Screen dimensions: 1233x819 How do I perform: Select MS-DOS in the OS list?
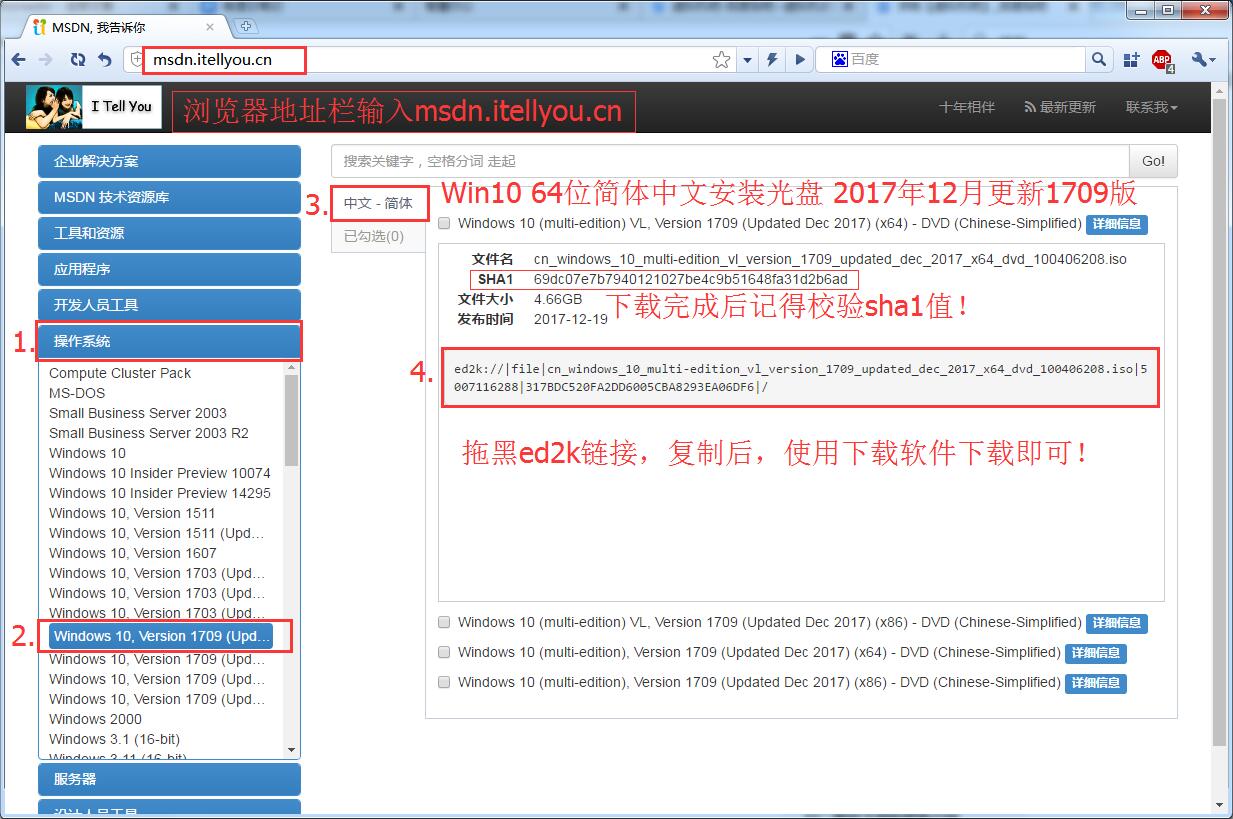coord(77,393)
